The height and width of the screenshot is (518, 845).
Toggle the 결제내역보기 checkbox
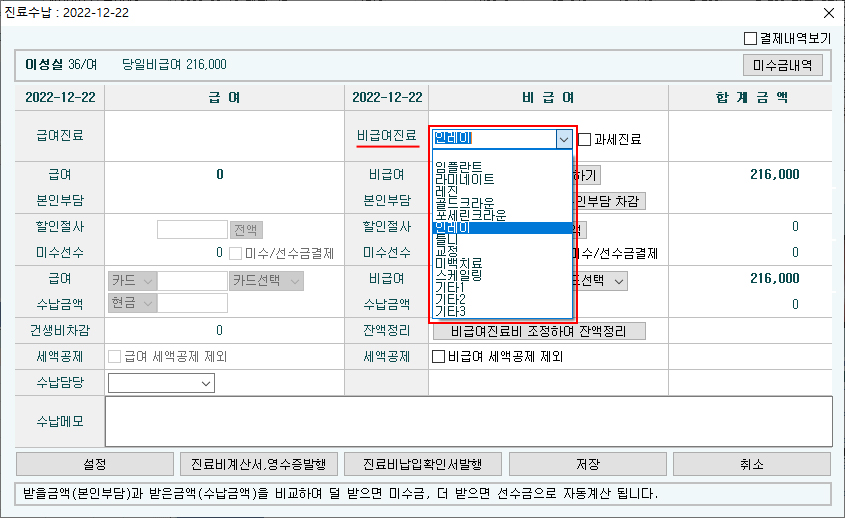click(x=751, y=39)
